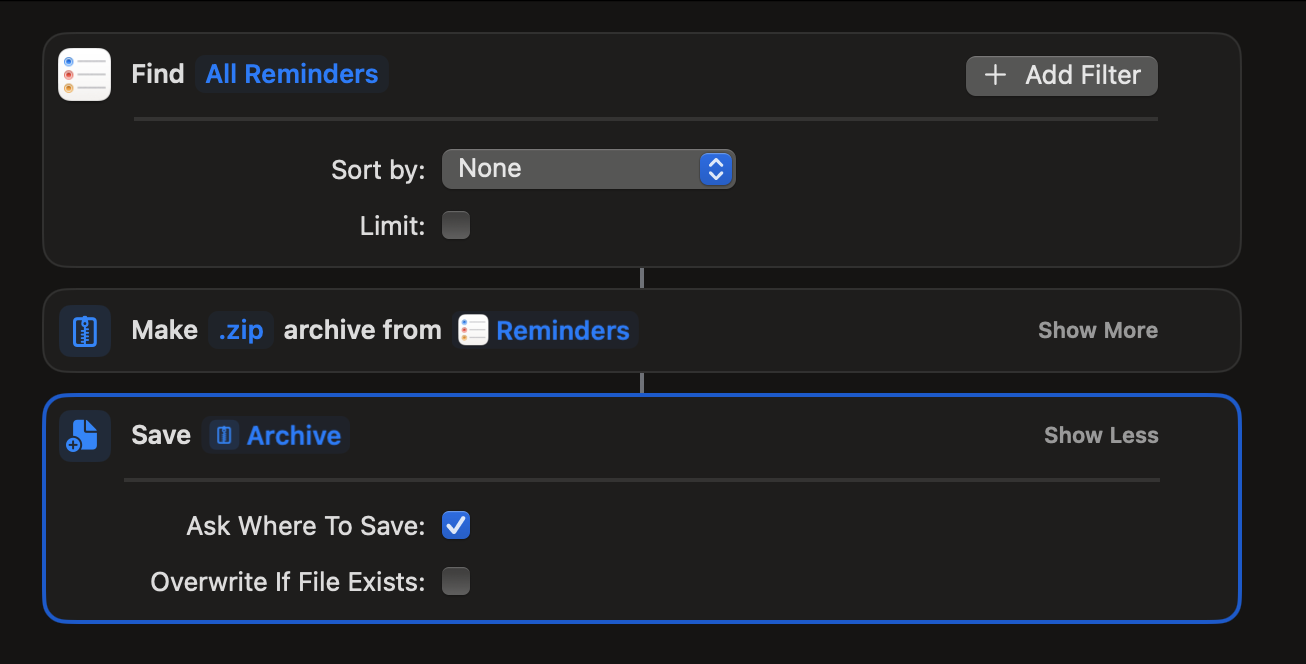
Task: Click the Reminders app icon in Find action
Action: (x=85, y=75)
